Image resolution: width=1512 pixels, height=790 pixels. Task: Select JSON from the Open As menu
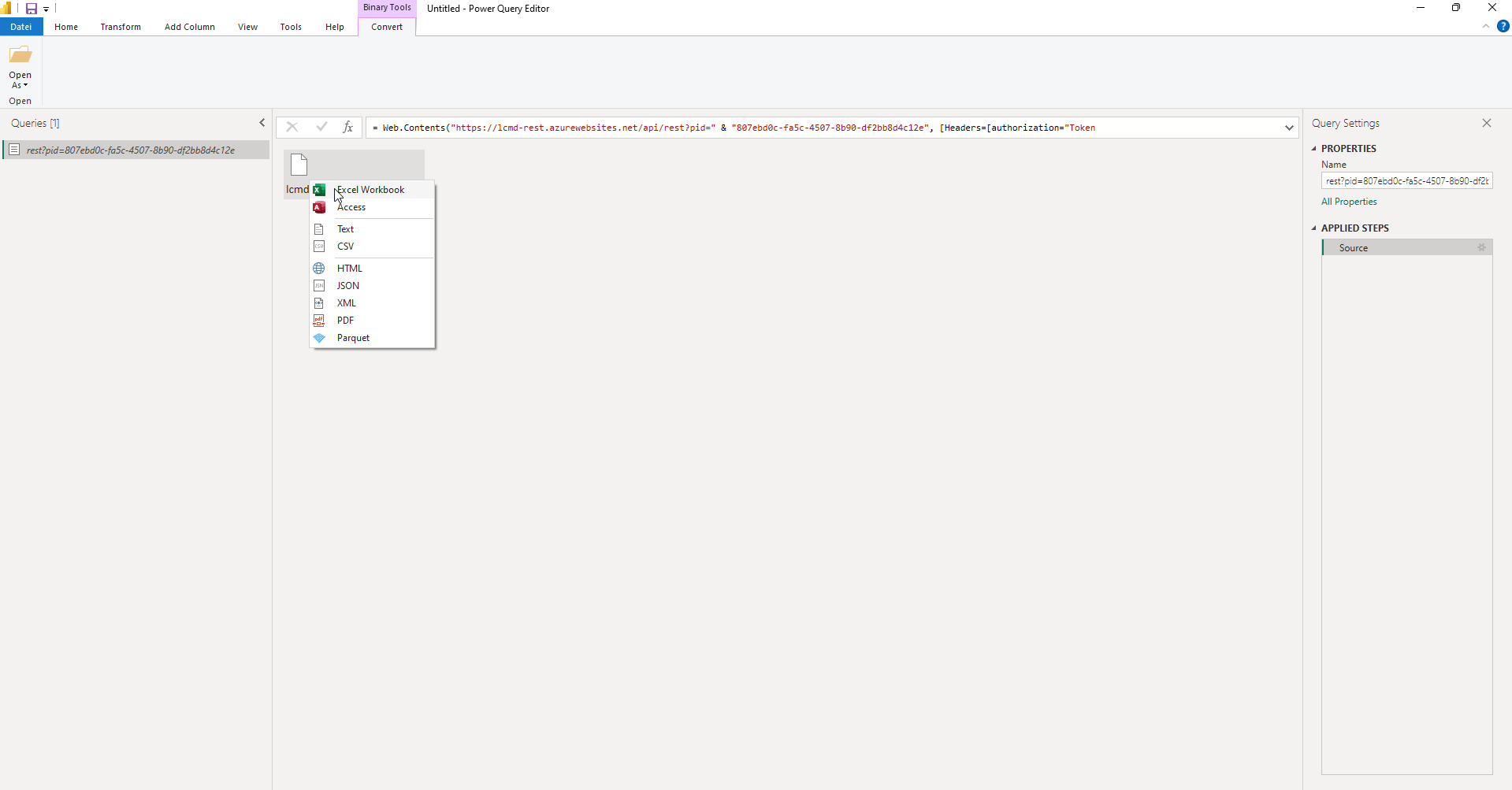[347, 286]
